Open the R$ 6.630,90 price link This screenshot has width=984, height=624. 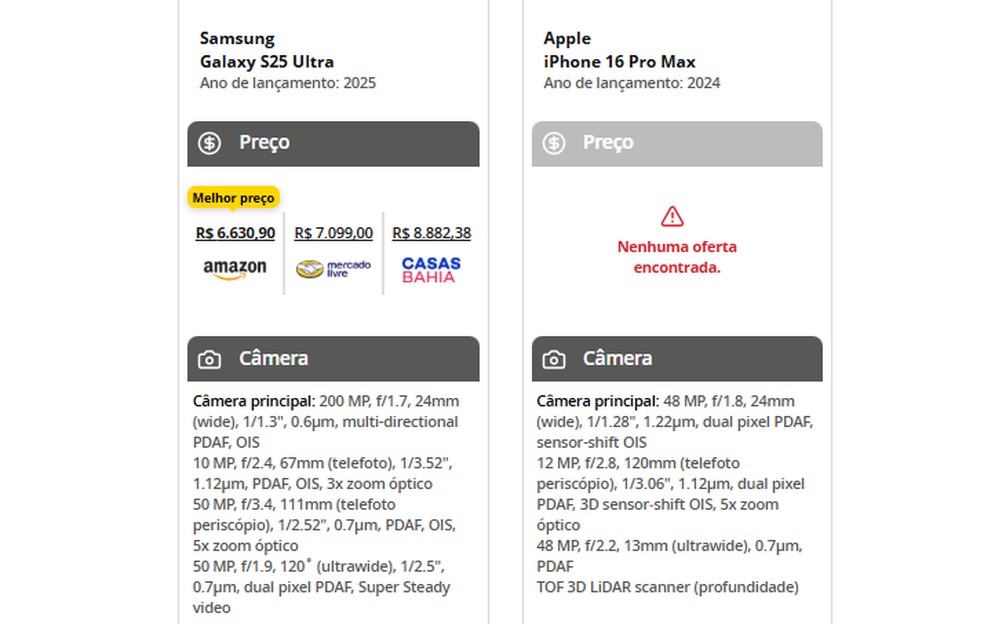point(235,233)
